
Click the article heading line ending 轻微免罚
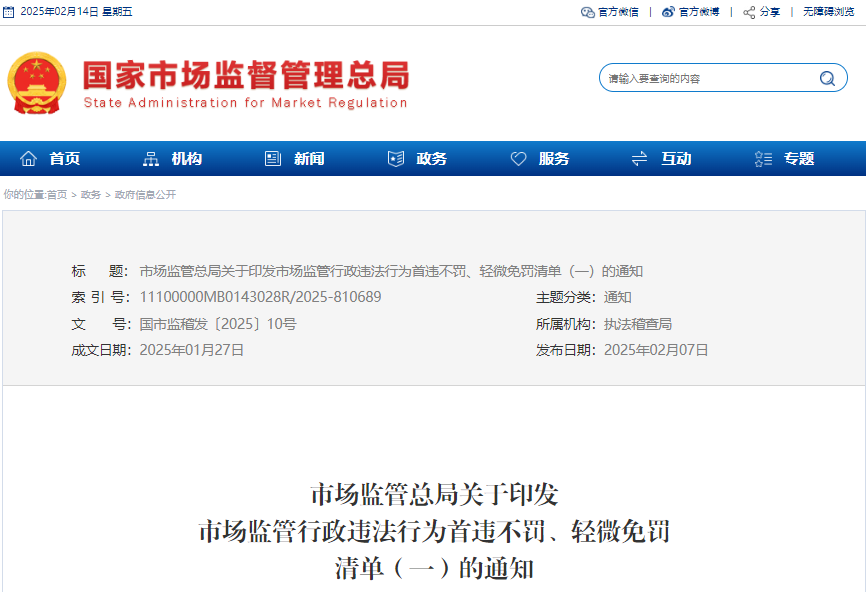434,531
